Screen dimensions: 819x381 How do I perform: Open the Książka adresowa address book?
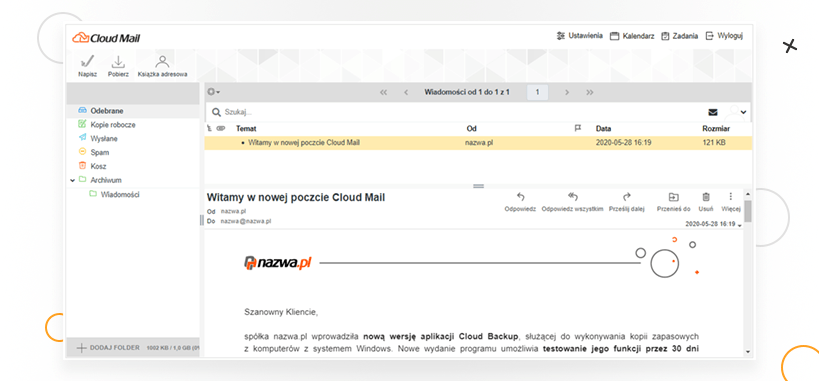coord(162,66)
